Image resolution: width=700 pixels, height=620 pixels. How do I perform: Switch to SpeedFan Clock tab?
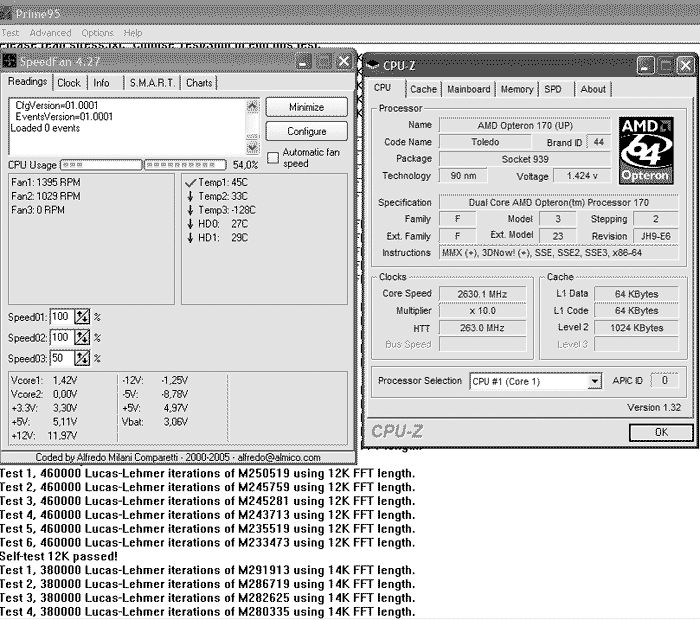coord(69,83)
